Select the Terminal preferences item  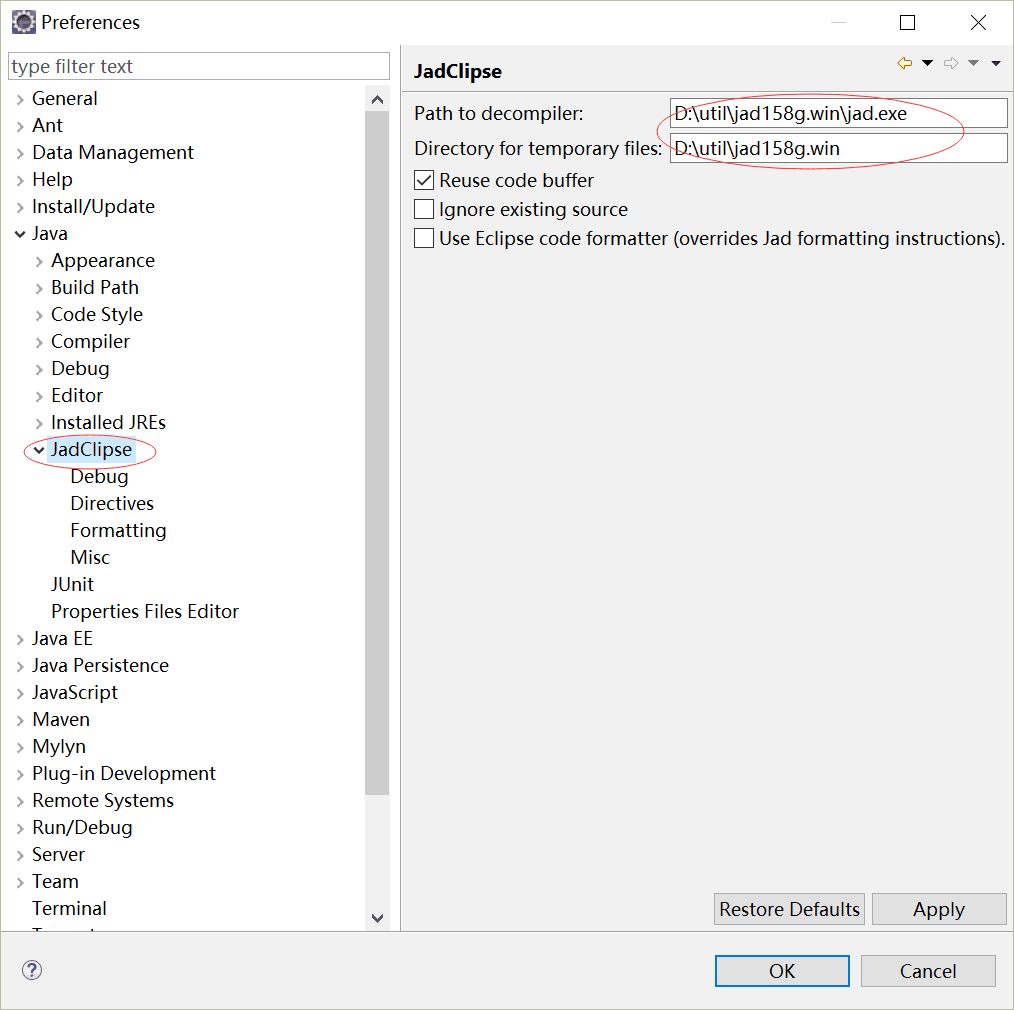tap(69, 908)
